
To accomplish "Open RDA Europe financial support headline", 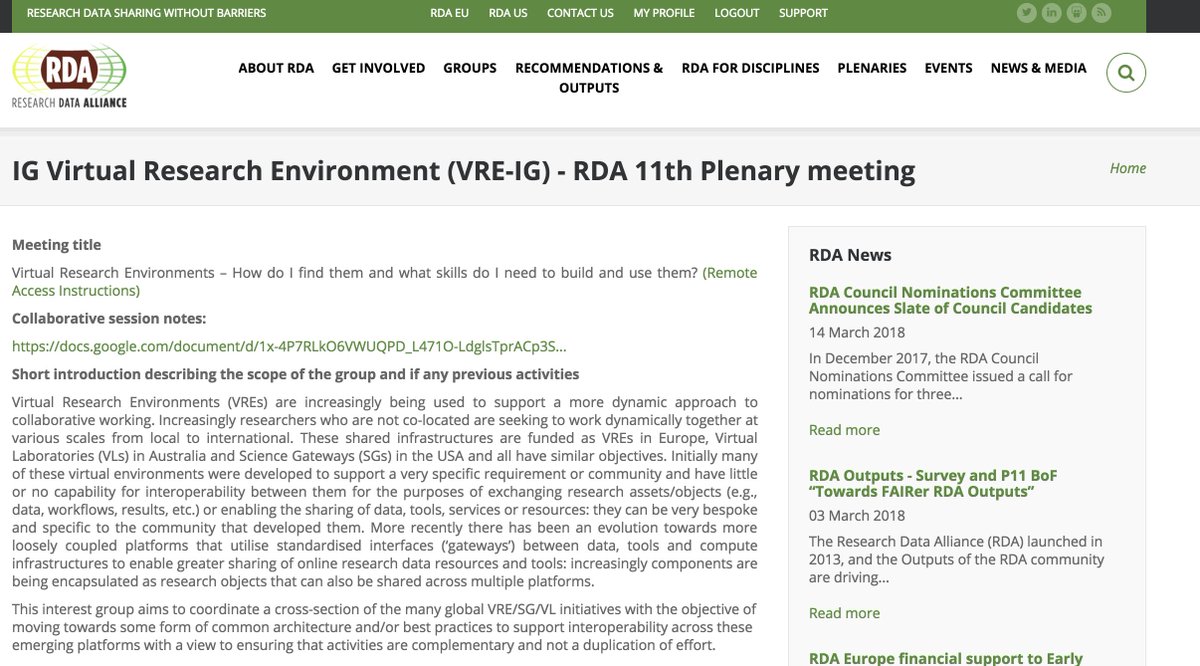I will coord(946,658).
